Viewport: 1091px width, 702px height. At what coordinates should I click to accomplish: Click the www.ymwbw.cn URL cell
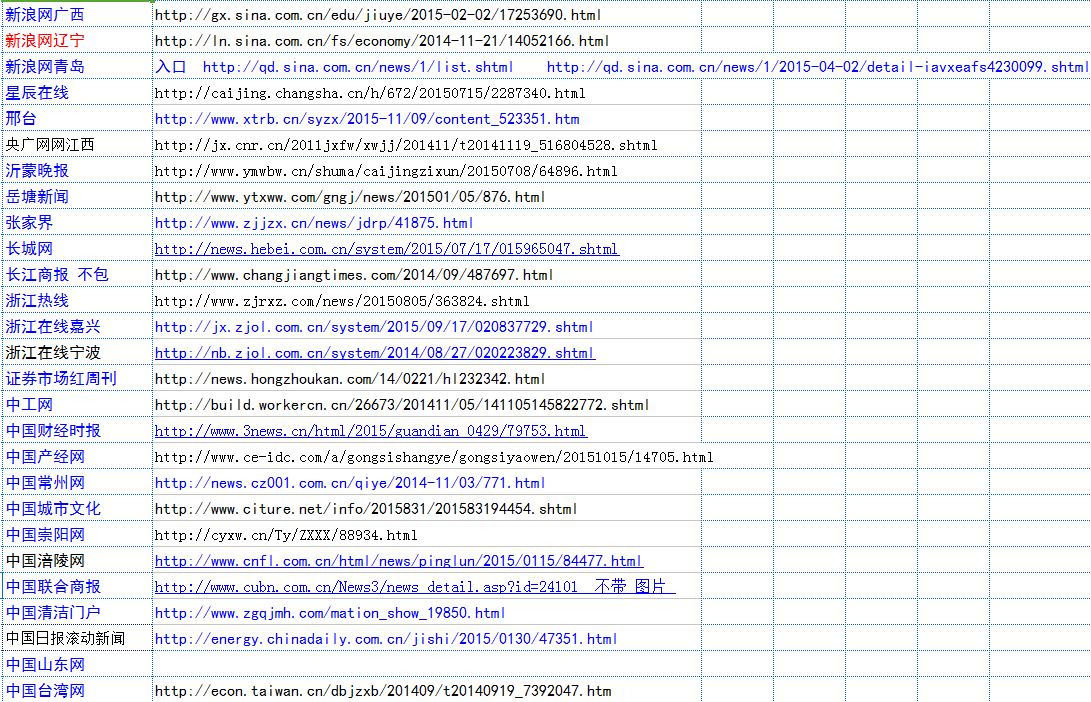[x=427, y=170]
